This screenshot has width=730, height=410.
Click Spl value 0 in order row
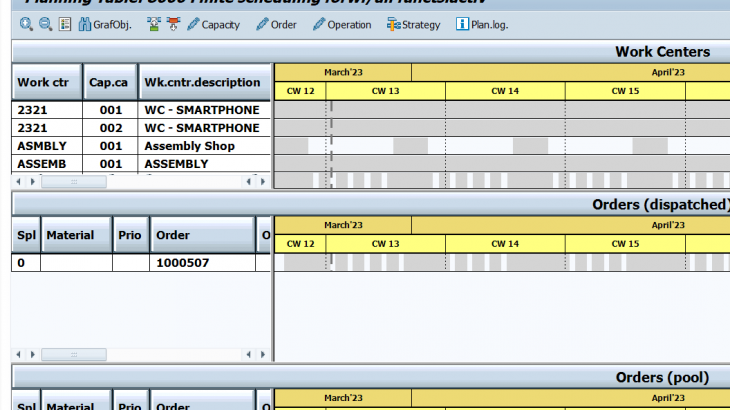[x=26, y=263]
